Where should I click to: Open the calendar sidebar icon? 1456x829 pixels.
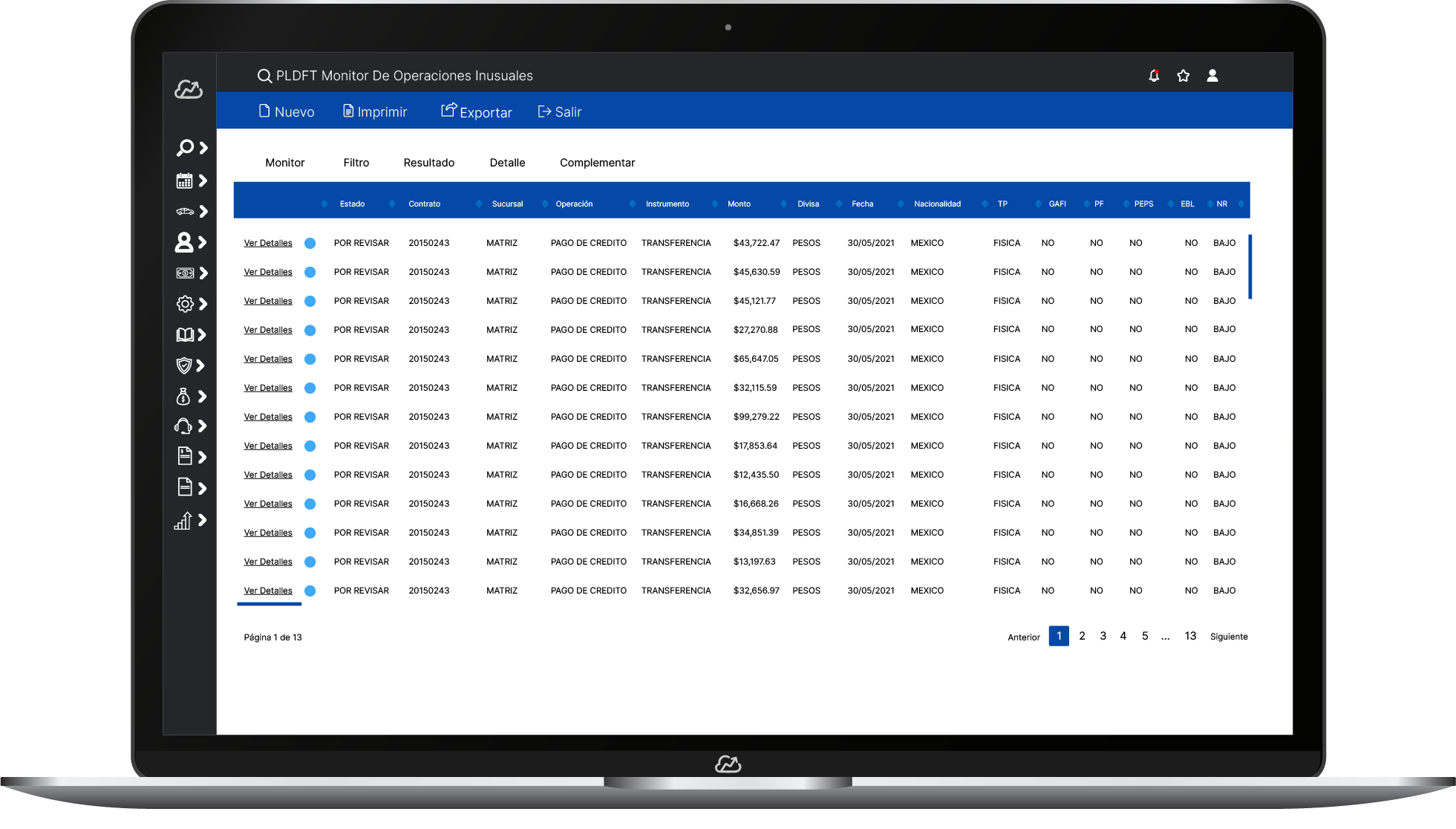(184, 181)
